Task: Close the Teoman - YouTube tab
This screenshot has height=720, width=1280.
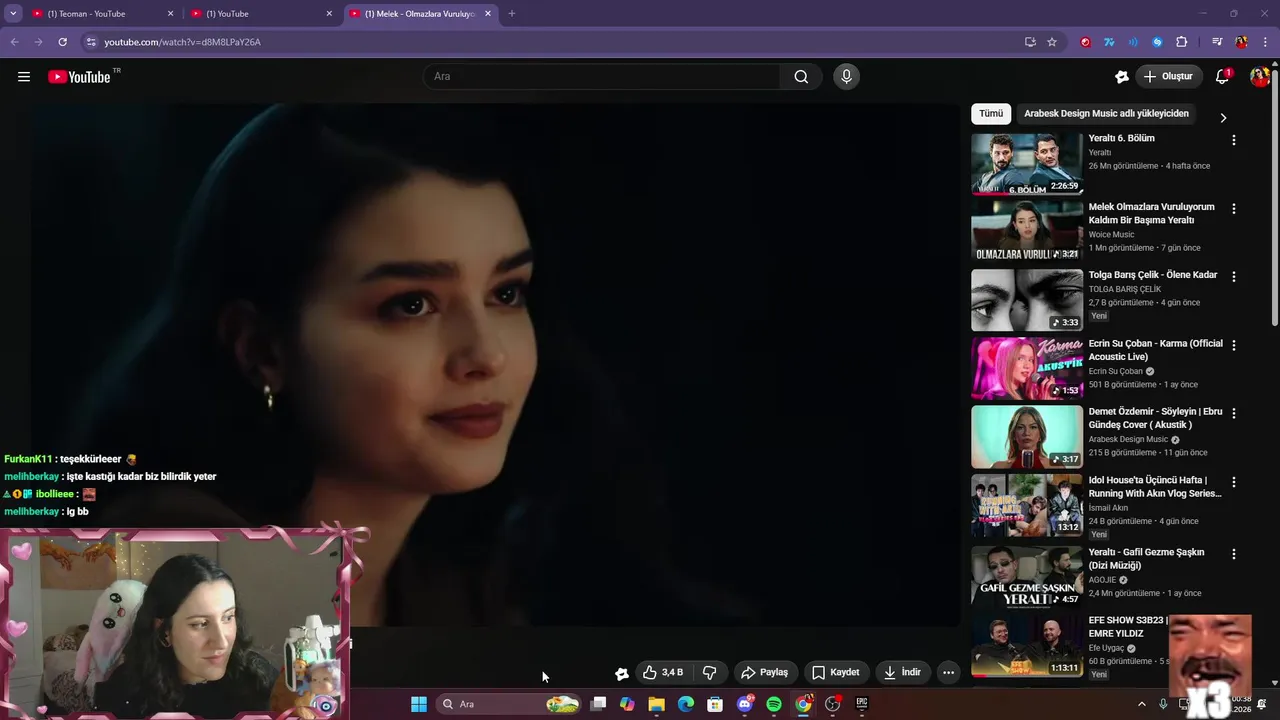Action: coord(170,14)
